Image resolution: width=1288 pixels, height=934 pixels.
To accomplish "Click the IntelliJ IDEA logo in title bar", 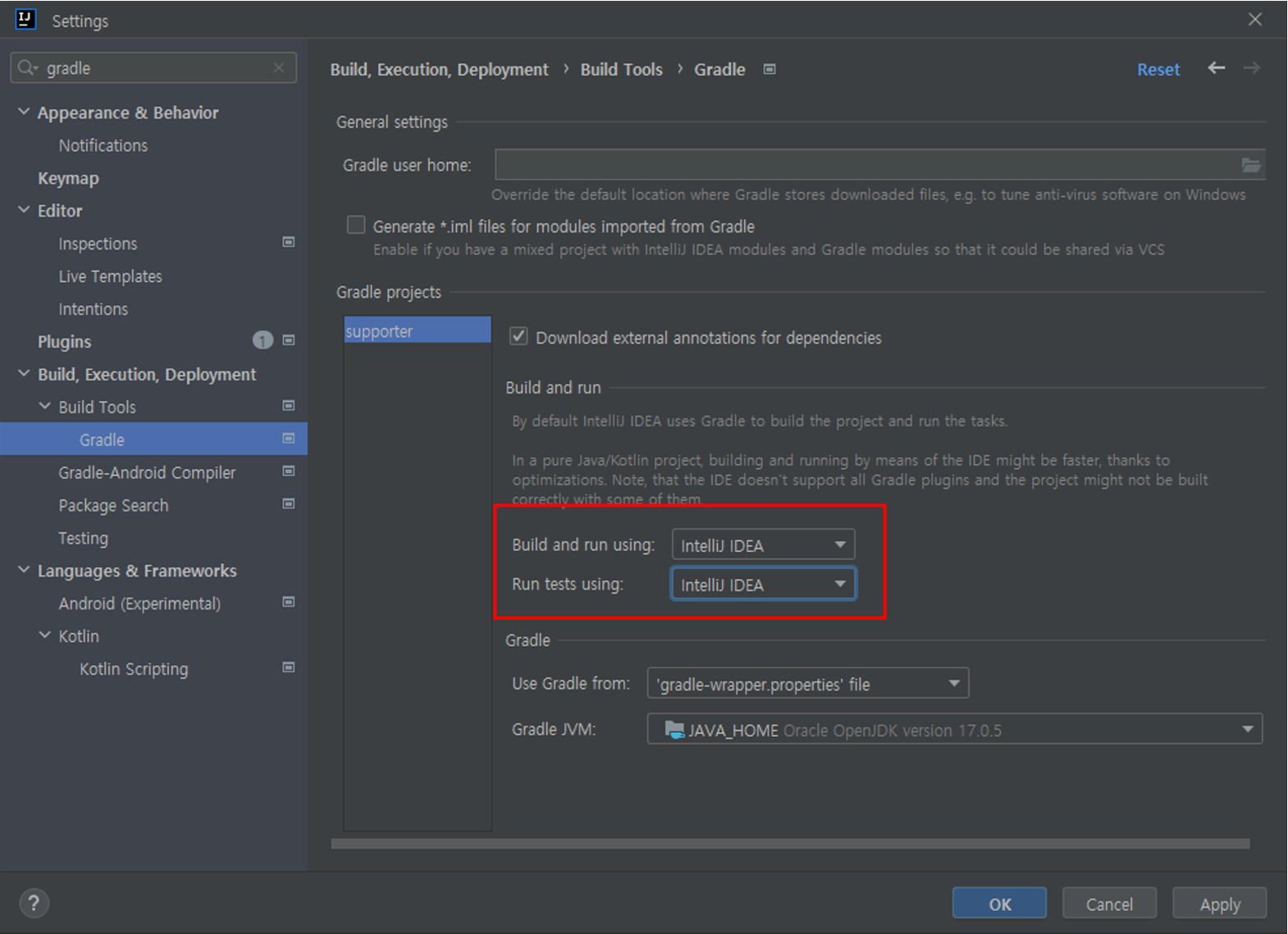I will (x=25, y=20).
